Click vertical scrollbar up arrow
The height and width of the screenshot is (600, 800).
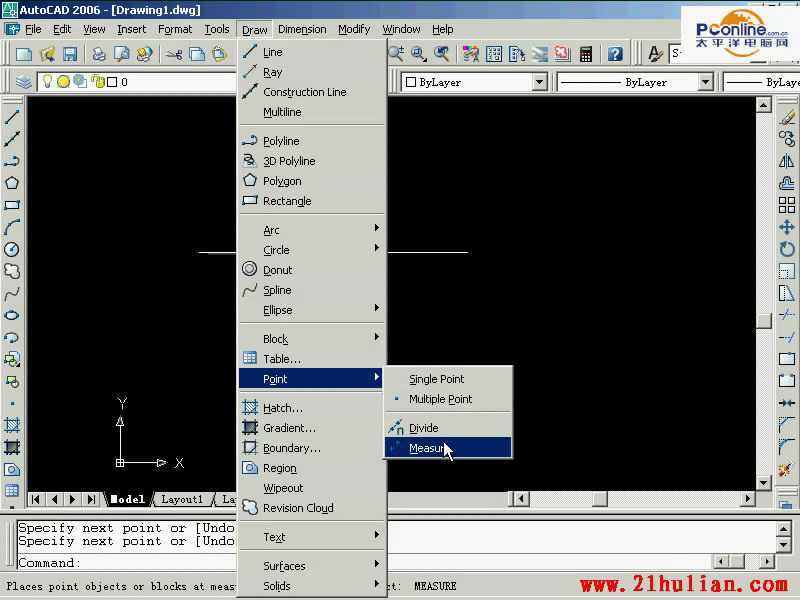point(763,106)
